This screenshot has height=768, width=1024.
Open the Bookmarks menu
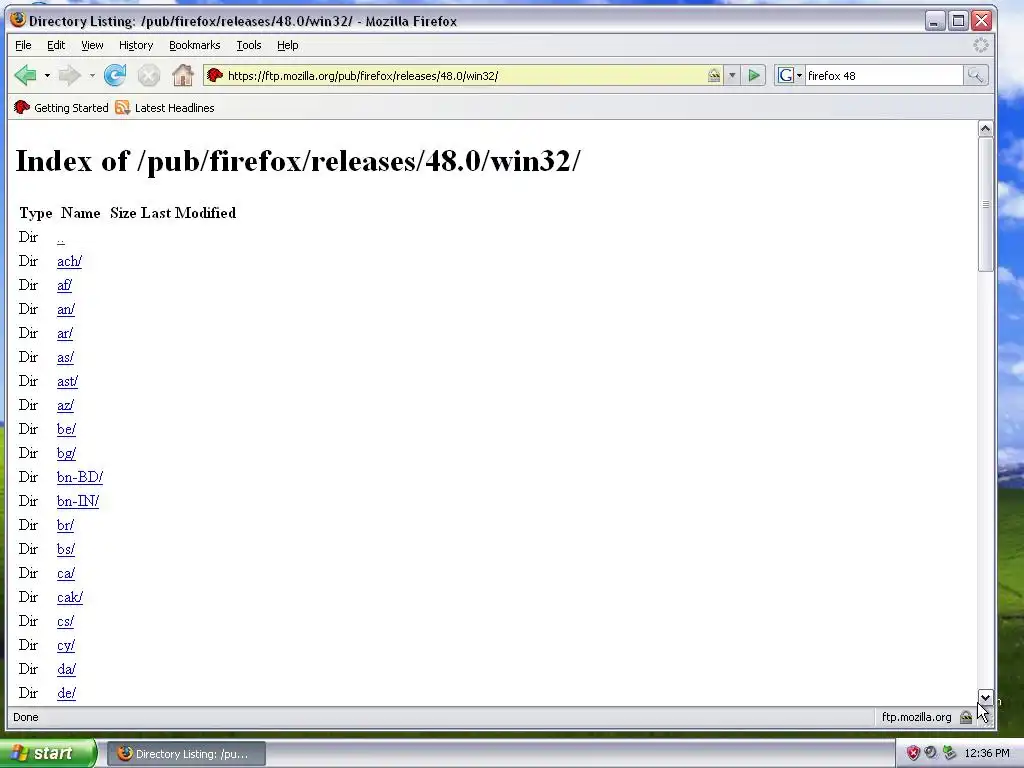pyautogui.click(x=195, y=45)
